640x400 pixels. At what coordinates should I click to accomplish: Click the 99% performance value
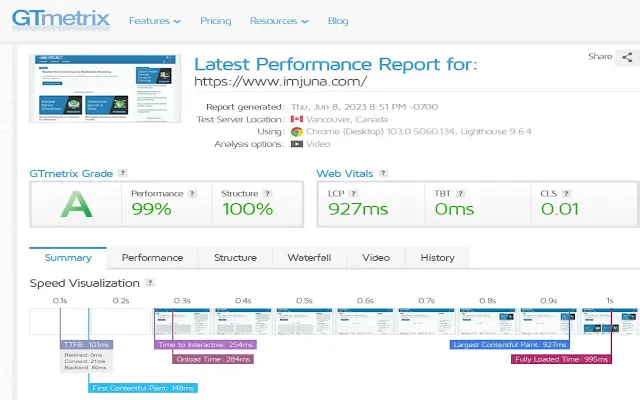151,209
